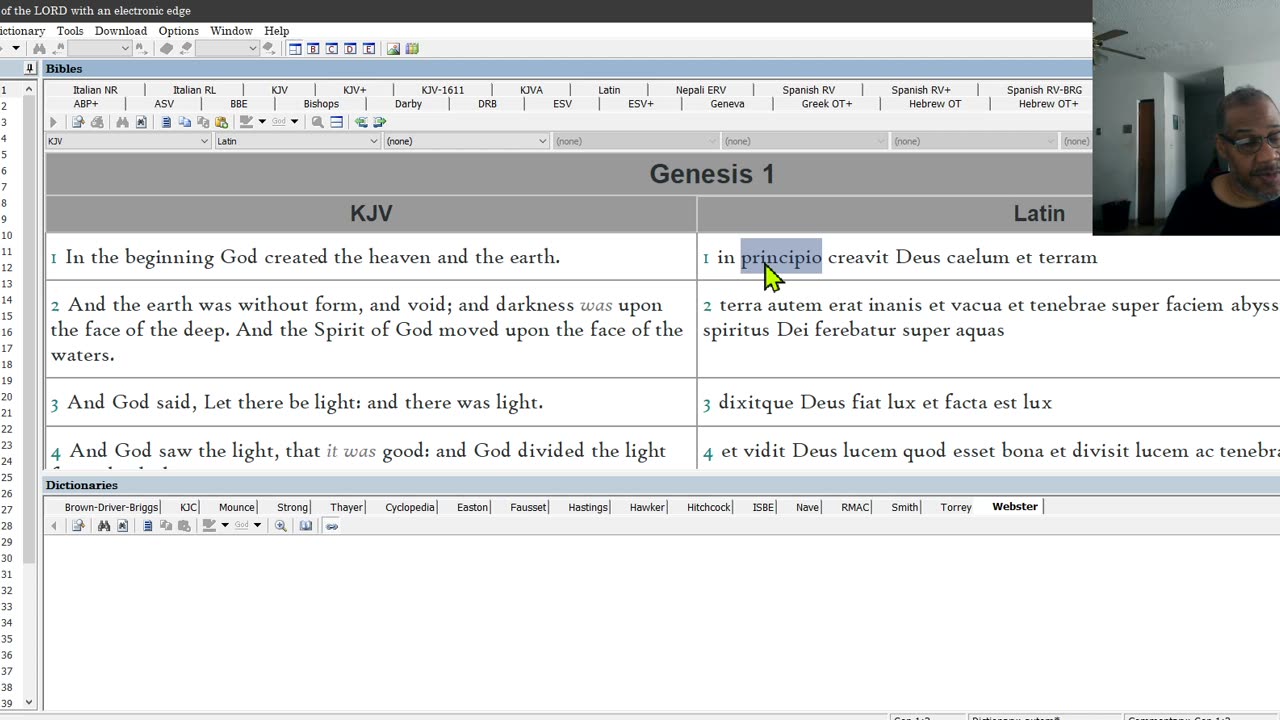Click the open book icon in the Dictionaries toolbar
The height and width of the screenshot is (720, 1280).
click(305, 526)
